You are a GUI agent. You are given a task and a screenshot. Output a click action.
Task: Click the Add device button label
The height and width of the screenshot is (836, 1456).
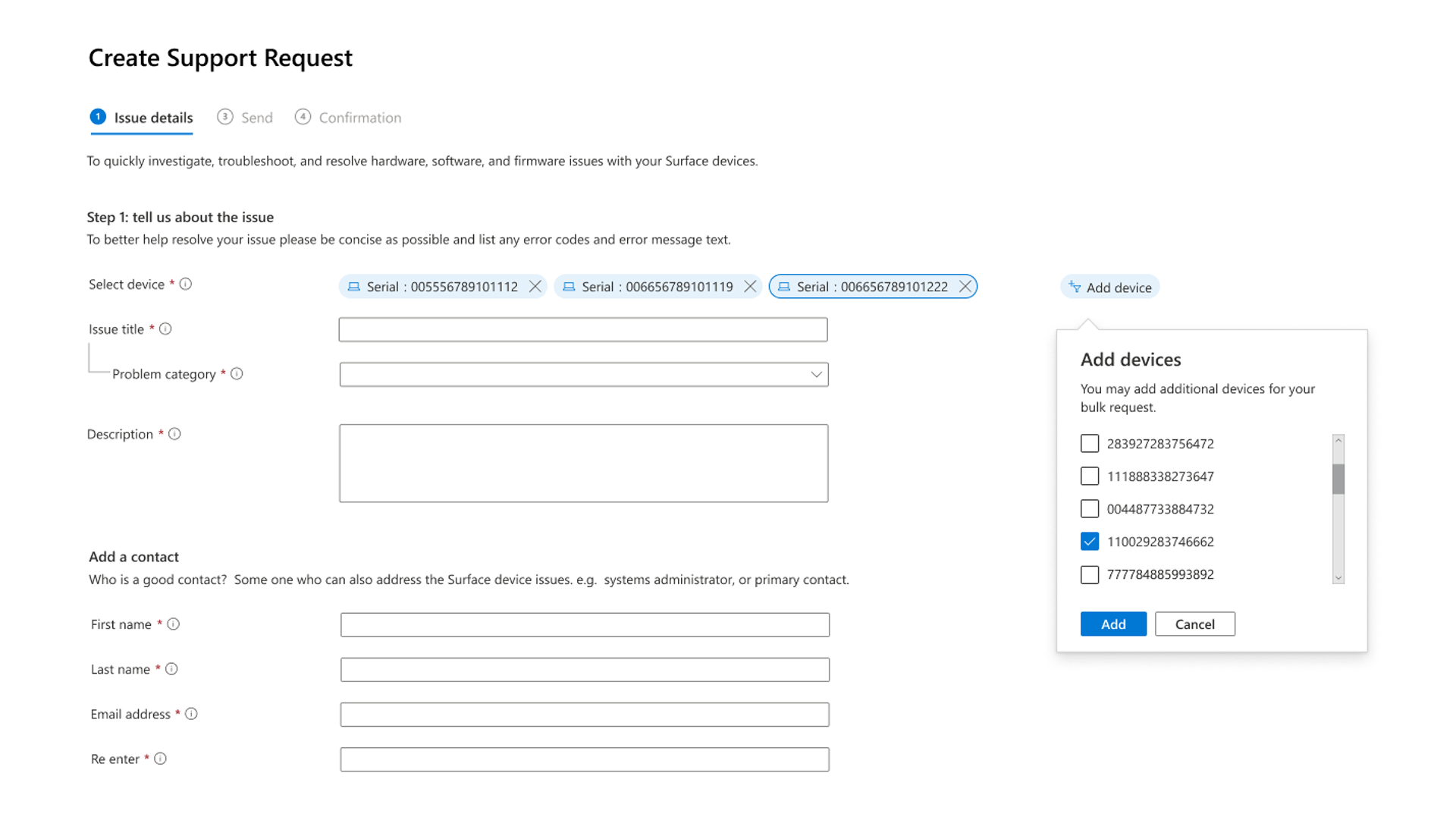pos(1119,288)
